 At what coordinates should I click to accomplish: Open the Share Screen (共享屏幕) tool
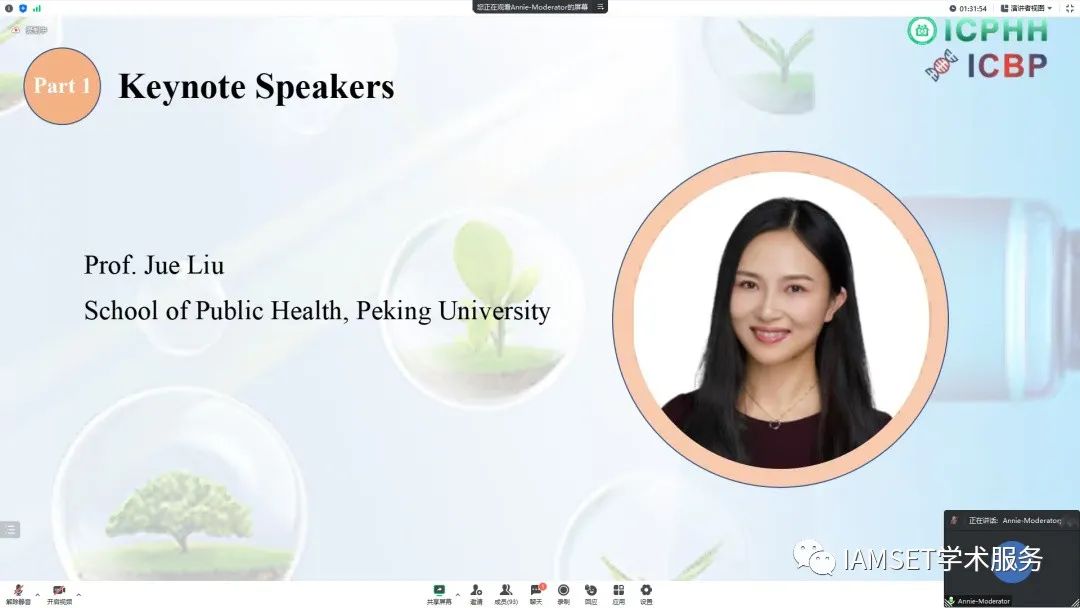(439, 593)
